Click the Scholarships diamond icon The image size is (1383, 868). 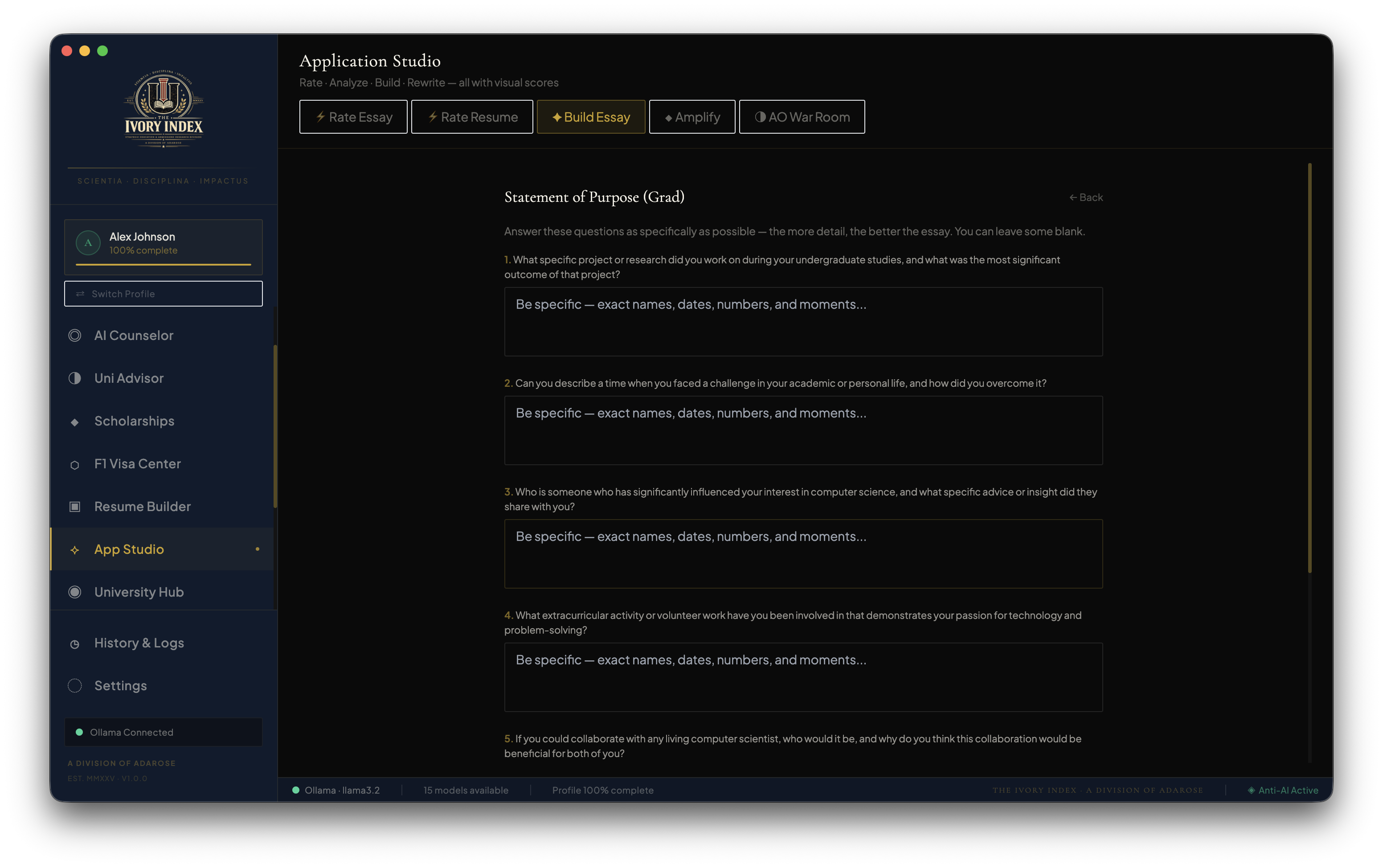click(x=74, y=422)
